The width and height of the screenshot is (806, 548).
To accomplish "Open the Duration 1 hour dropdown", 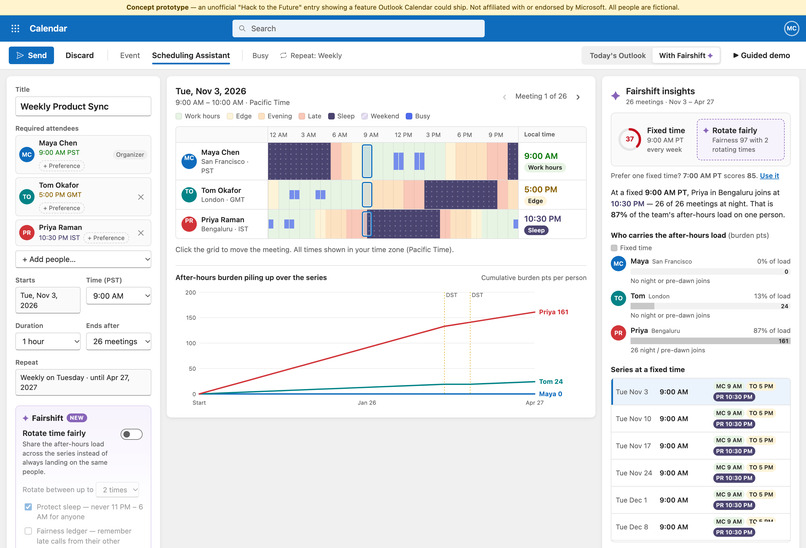I will (x=48, y=341).
